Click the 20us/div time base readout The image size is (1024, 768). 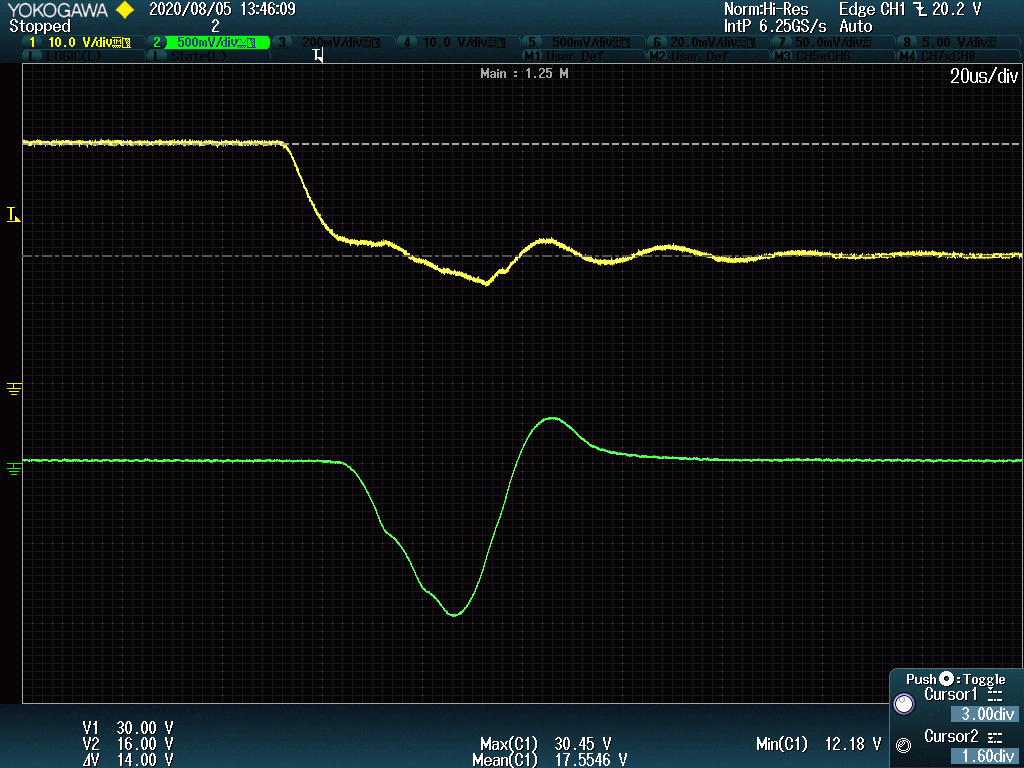(x=984, y=76)
